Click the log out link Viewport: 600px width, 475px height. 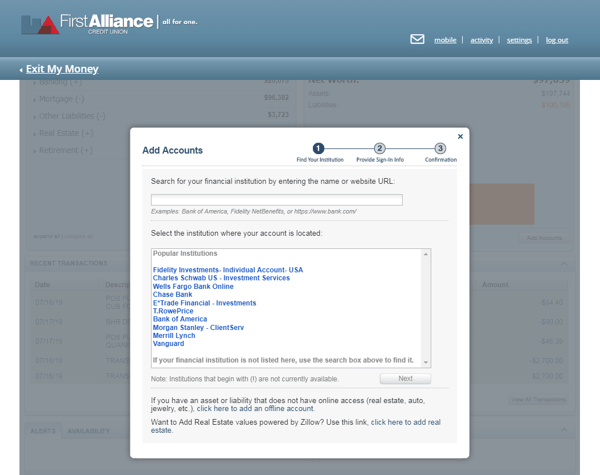(x=557, y=40)
